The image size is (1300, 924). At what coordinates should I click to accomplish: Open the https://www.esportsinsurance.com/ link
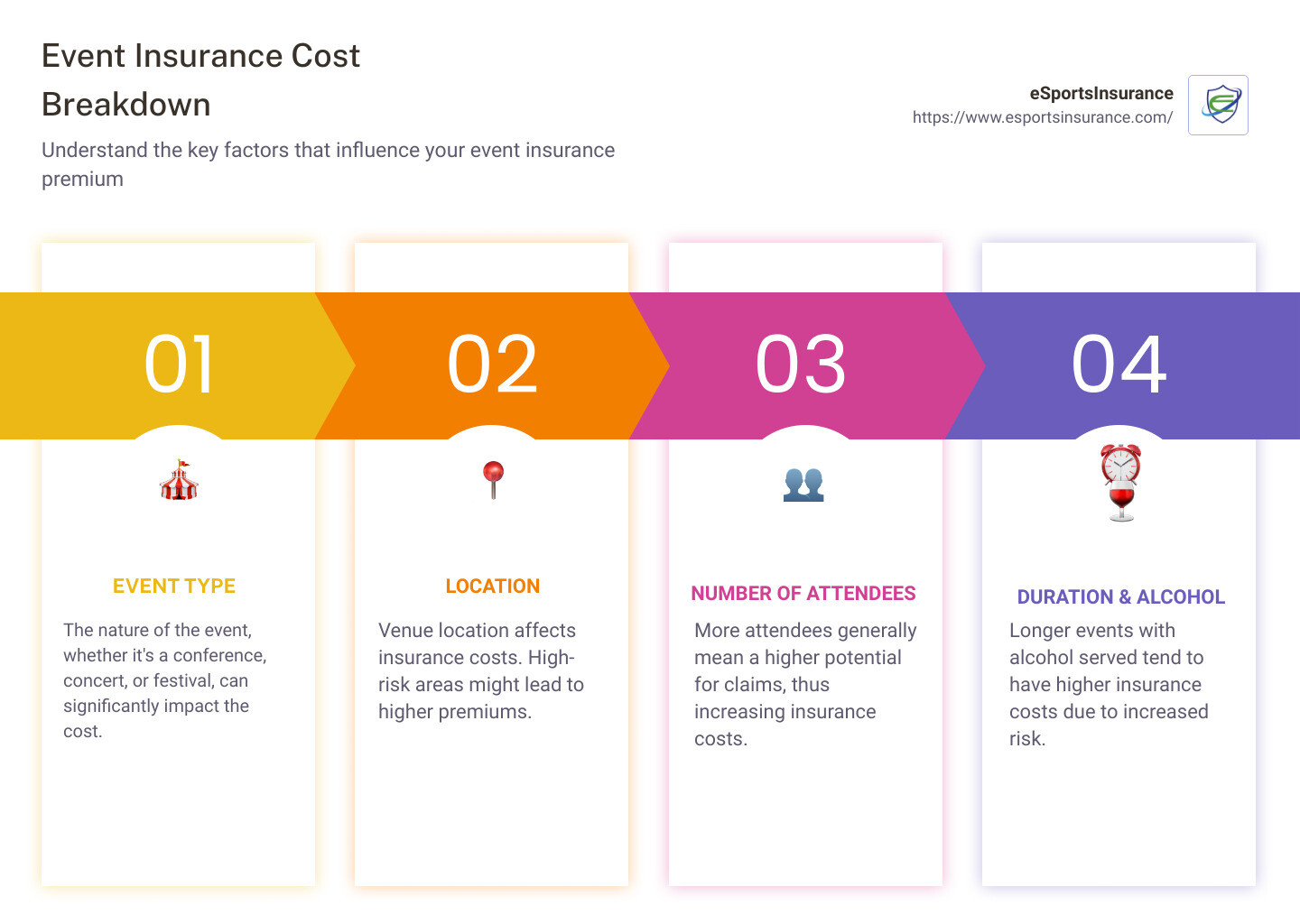tap(1043, 116)
